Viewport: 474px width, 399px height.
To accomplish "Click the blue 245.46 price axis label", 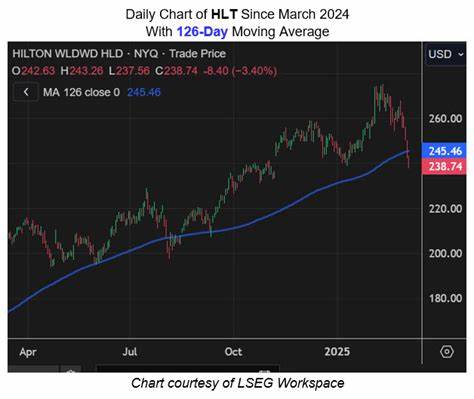I will pyautogui.click(x=445, y=151).
